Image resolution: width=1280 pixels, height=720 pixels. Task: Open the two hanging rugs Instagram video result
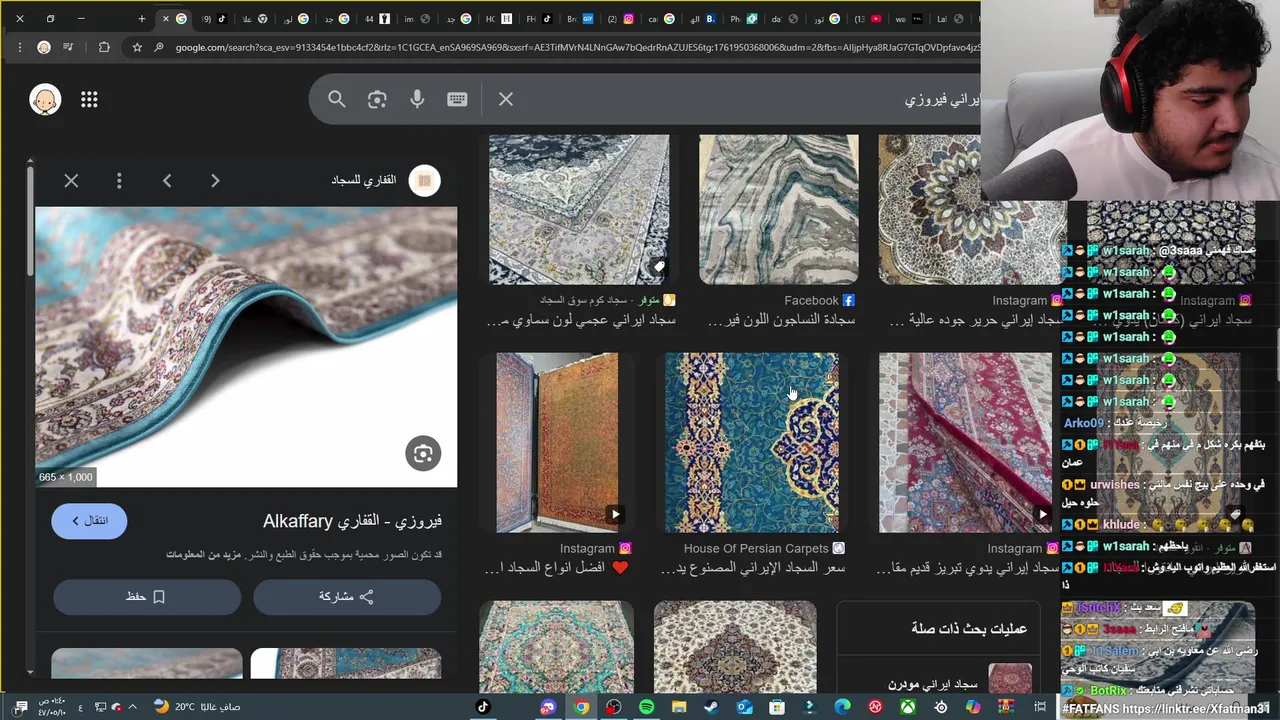click(x=557, y=442)
